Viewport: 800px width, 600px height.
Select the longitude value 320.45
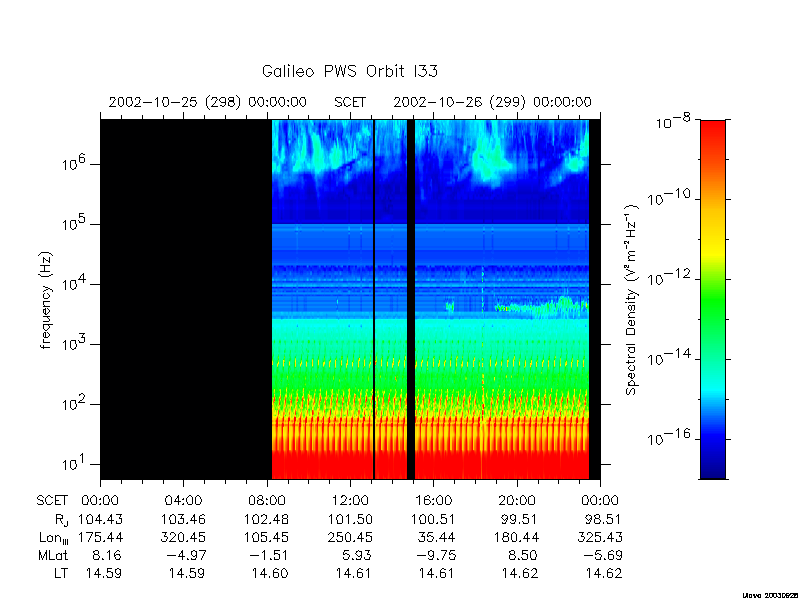click(183, 537)
